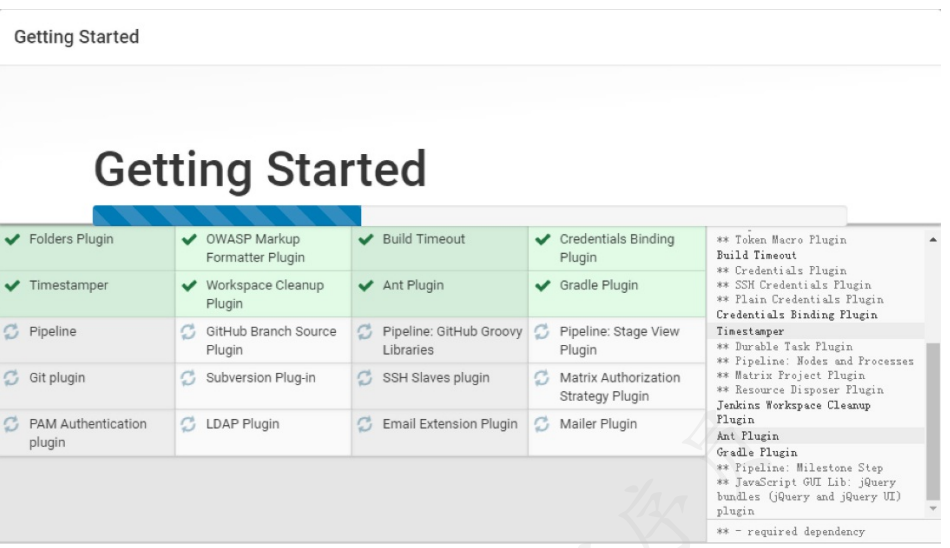
Task: Click 'Credentials Binding Plugin' log line
Action: point(797,315)
